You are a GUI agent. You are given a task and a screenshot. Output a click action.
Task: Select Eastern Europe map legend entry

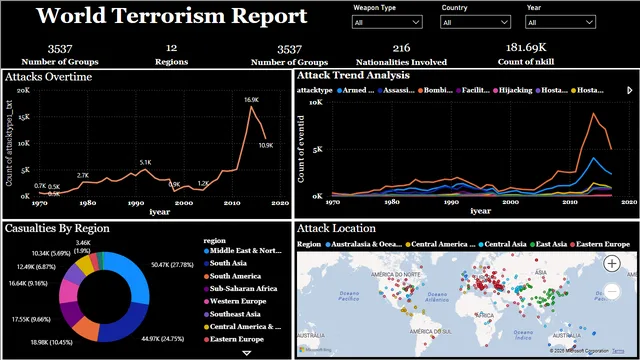(600, 244)
